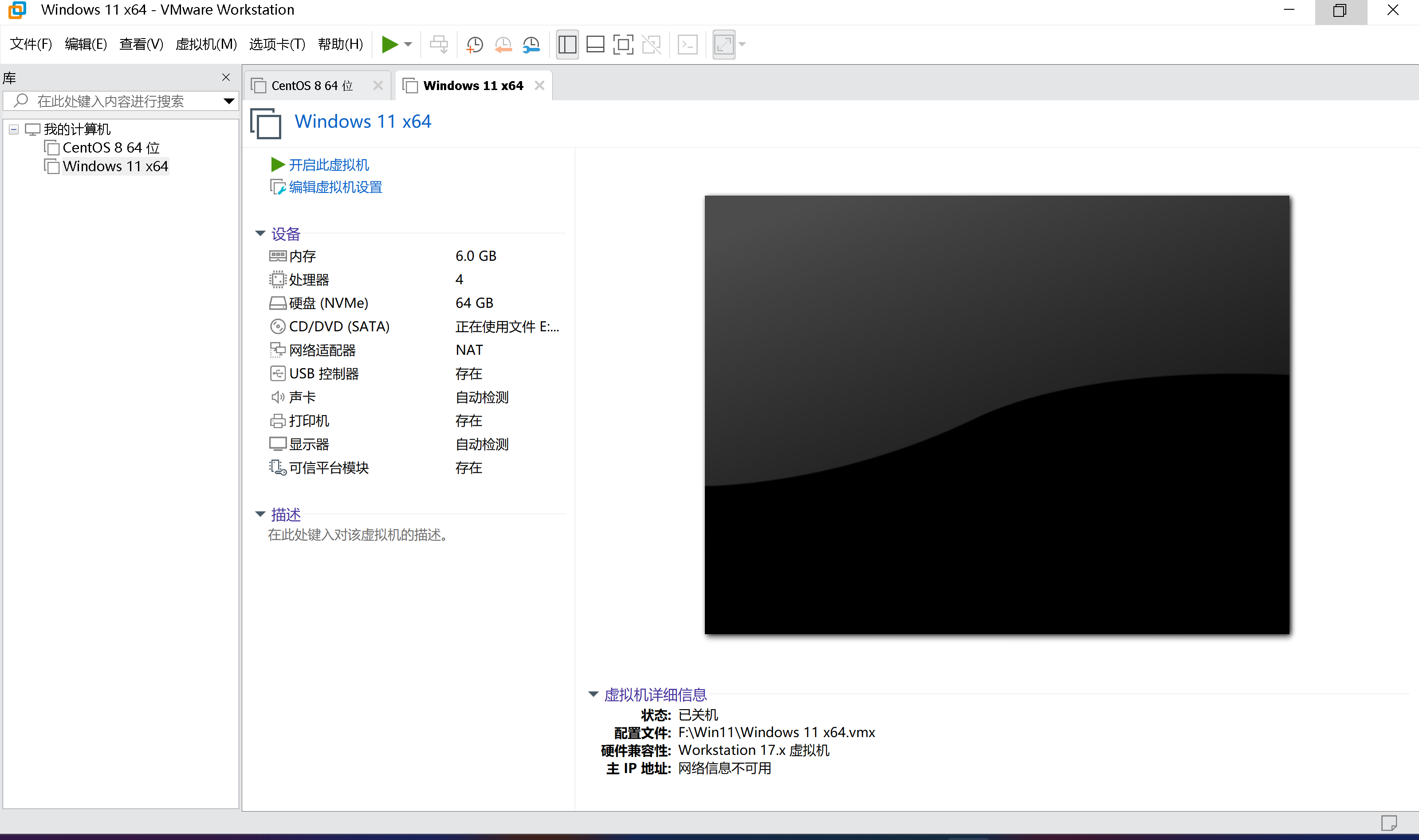The image size is (1419, 840).
Task: Click the 64 GB disk size value
Action: pyautogui.click(x=474, y=303)
